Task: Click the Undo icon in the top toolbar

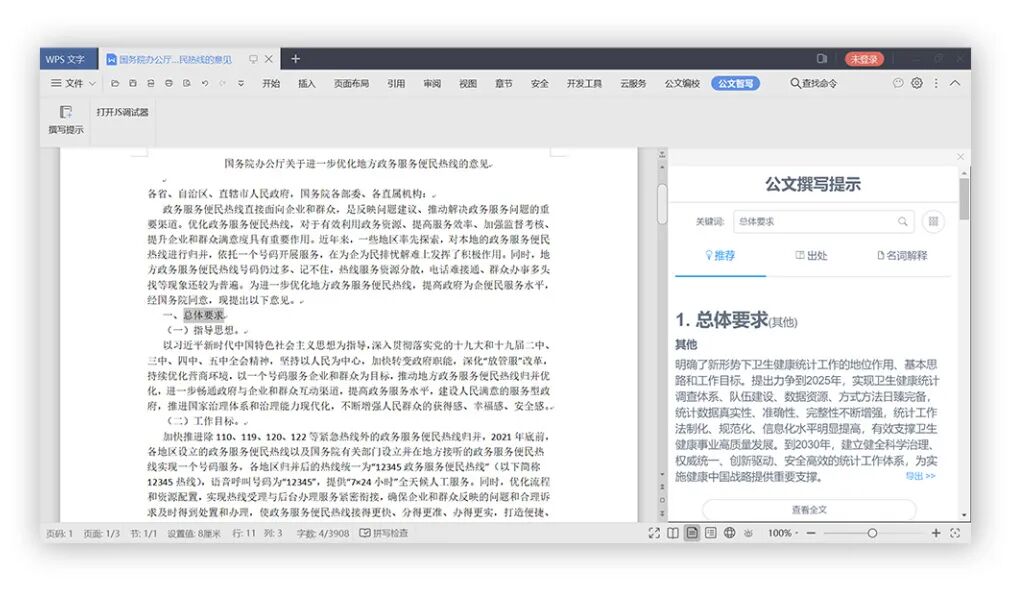Action: pos(205,83)
